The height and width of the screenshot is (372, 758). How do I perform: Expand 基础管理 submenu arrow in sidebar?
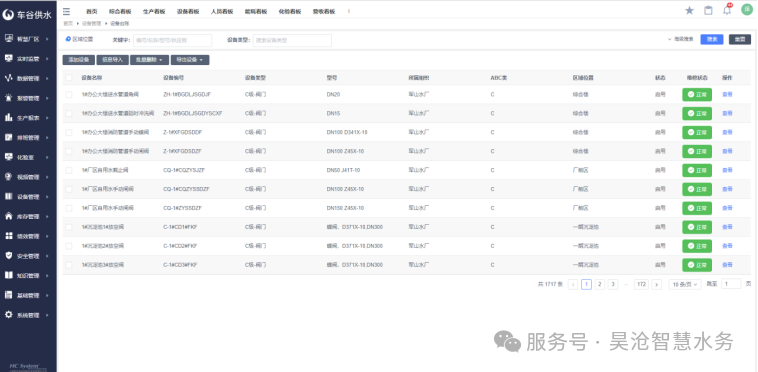pos(47,295)
